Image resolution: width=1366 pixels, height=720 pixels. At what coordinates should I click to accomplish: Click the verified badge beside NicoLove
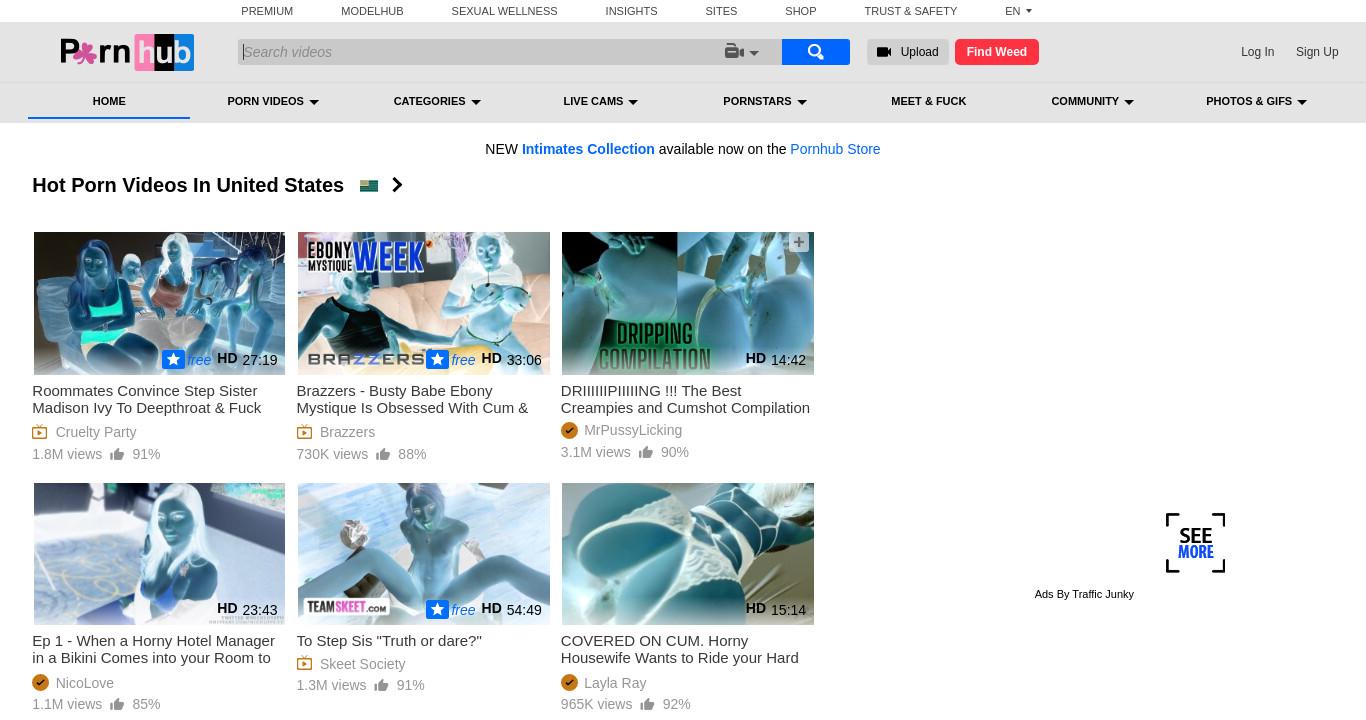click(x=40, y=682)
